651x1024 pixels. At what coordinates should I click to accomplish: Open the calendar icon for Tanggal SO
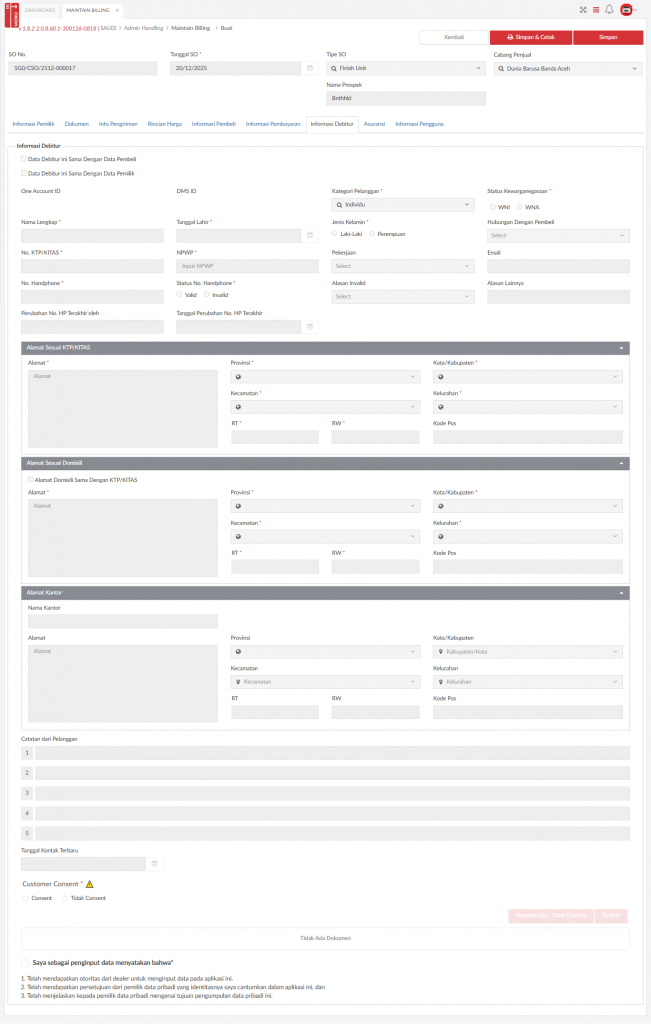coord(310,68)
